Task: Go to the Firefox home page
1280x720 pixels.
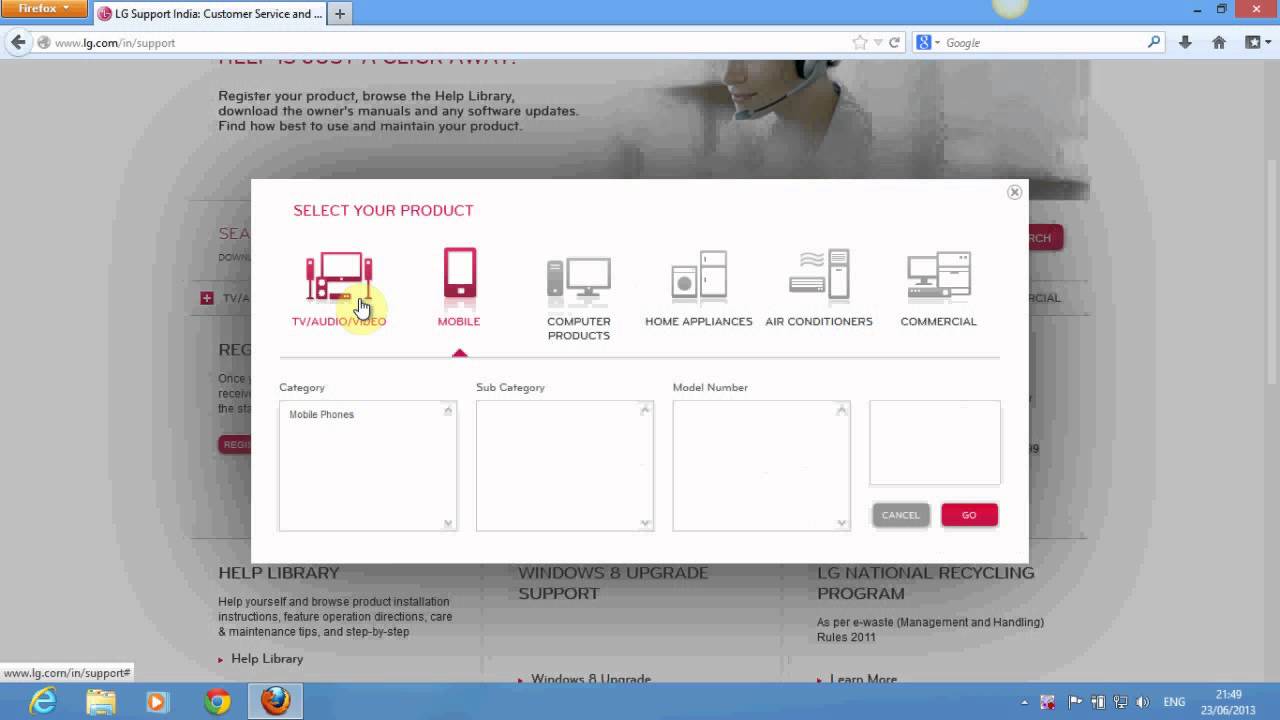Action: click(x=1219, y=43)
